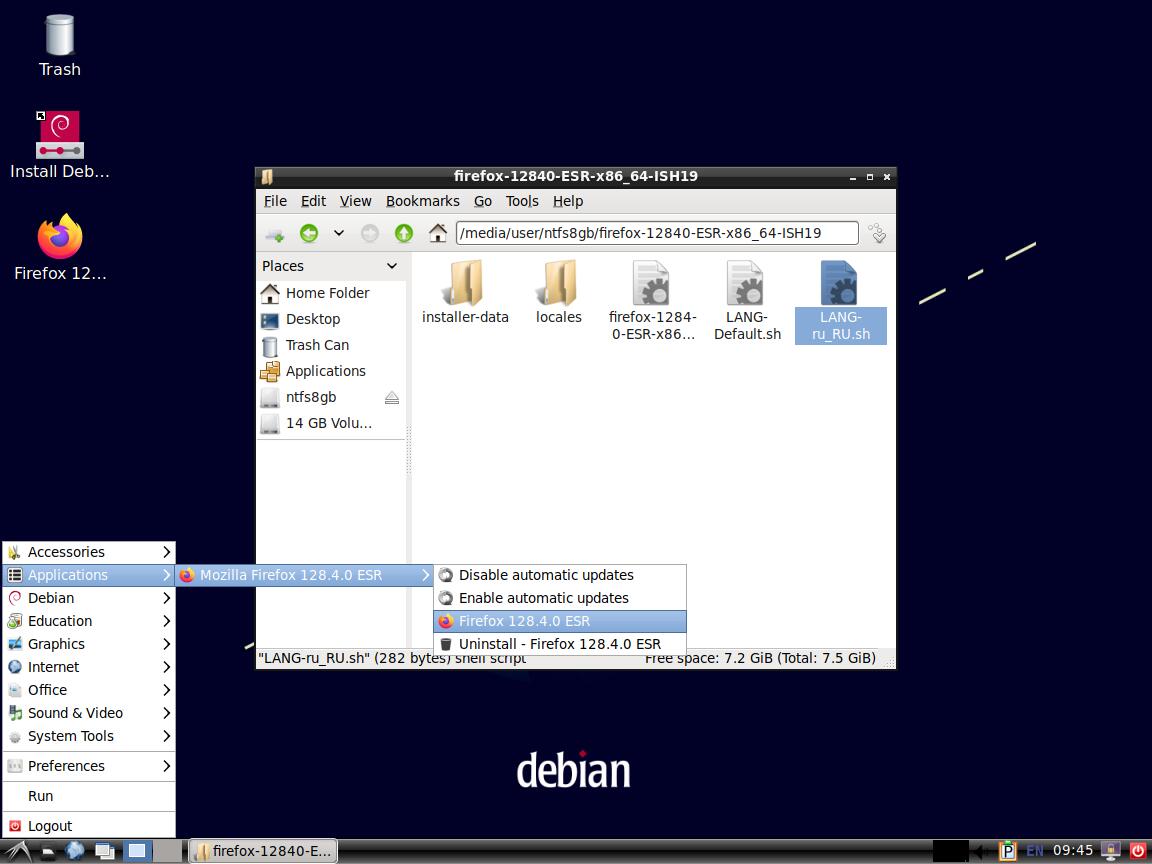Select Home Folder in Places
1152x864 pixels.
331,293
